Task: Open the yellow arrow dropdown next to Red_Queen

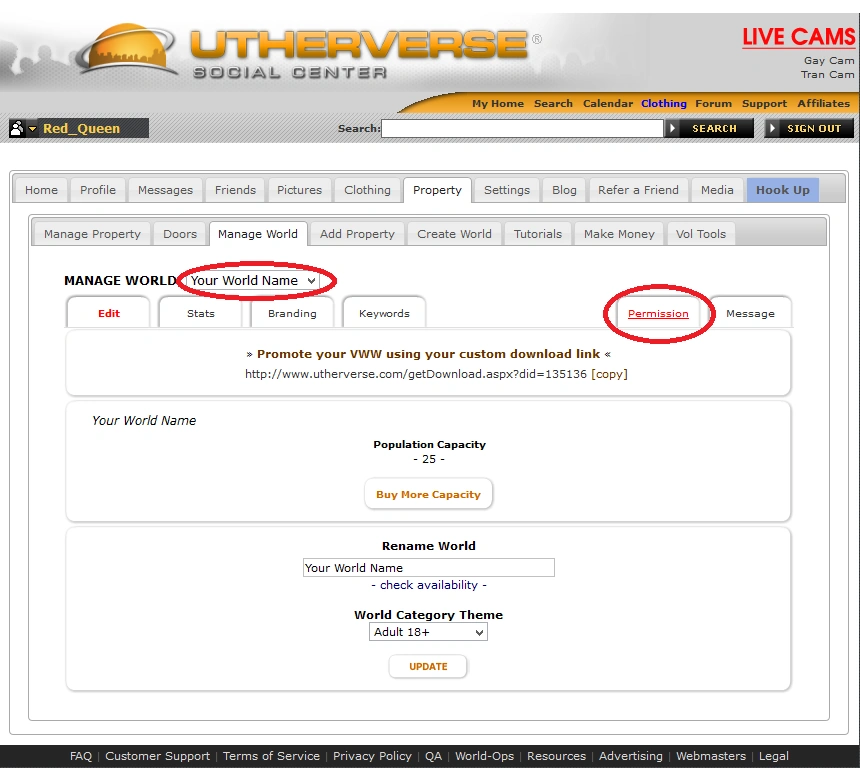Action: click(x=32, y=129)
